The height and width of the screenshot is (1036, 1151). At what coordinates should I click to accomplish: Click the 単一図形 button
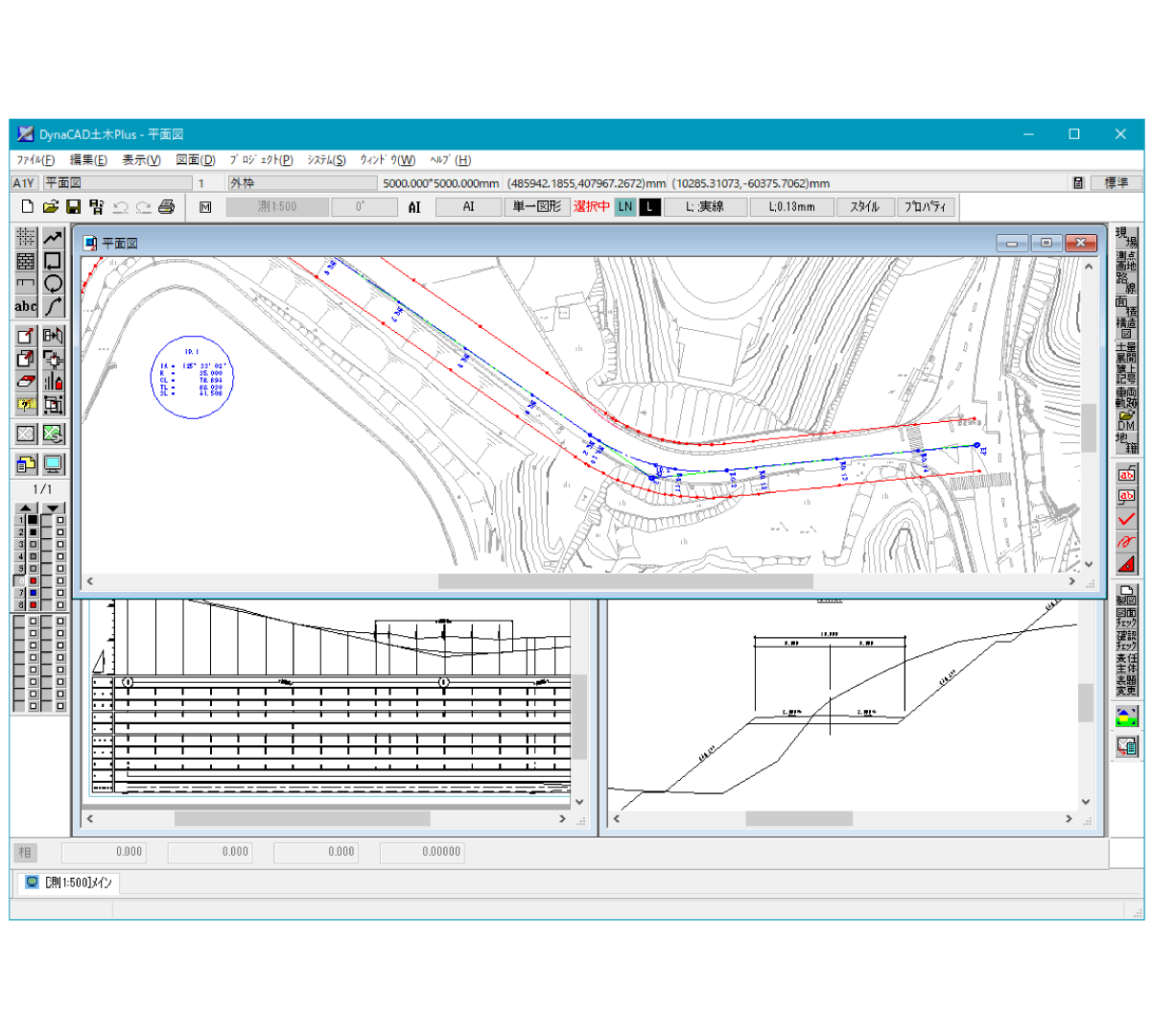click(537, 206)
